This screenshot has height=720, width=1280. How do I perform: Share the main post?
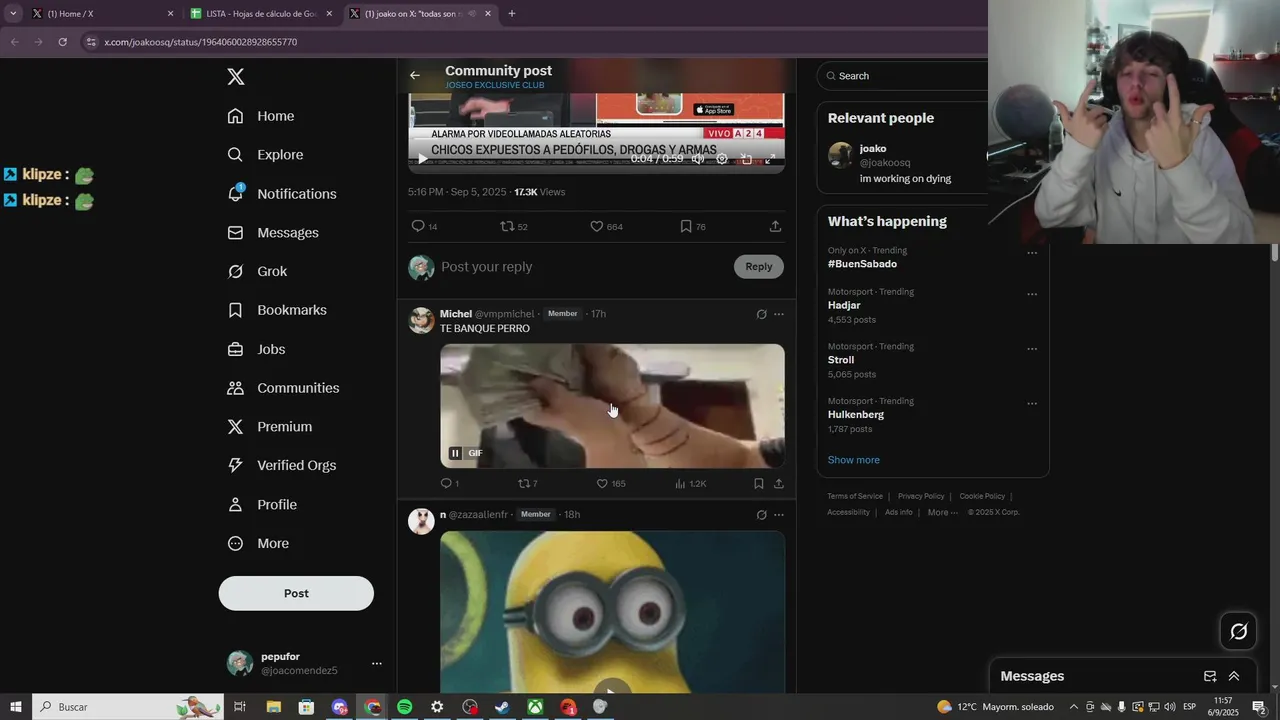pos(775,226)
